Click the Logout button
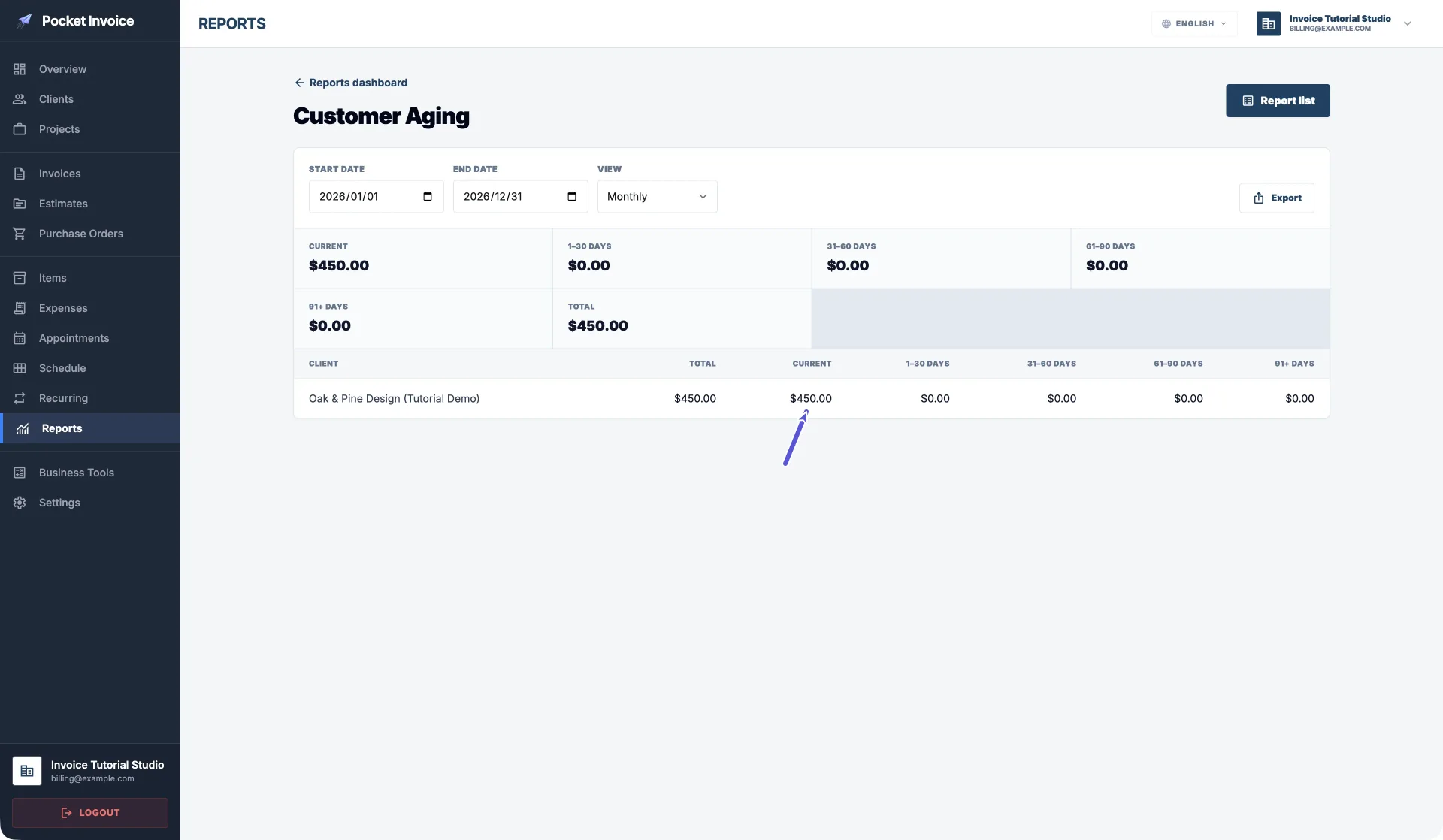The height and width of the screenshot is (840, 1443). (90, 813)
